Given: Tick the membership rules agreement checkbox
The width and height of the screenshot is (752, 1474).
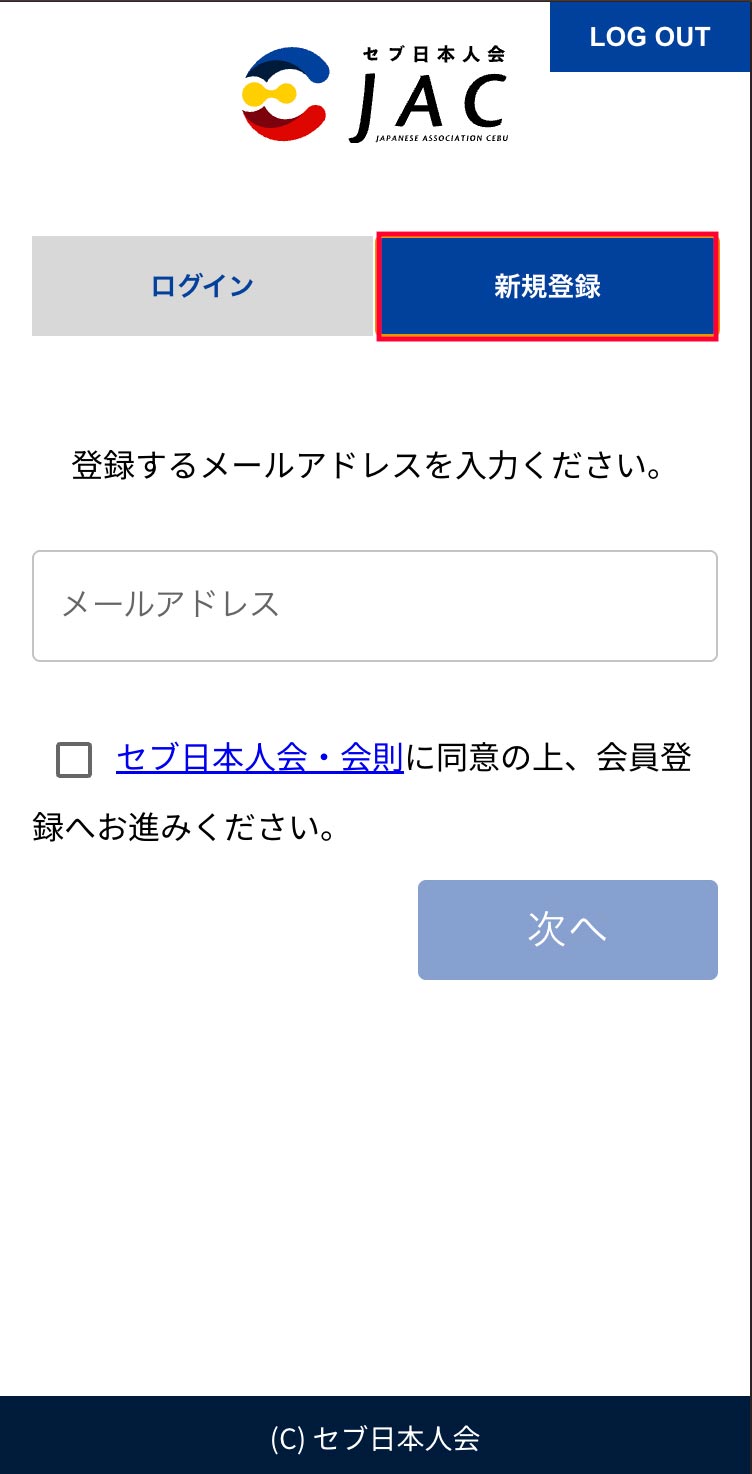Looking at the screenshot, I should (x=74, y=760).
